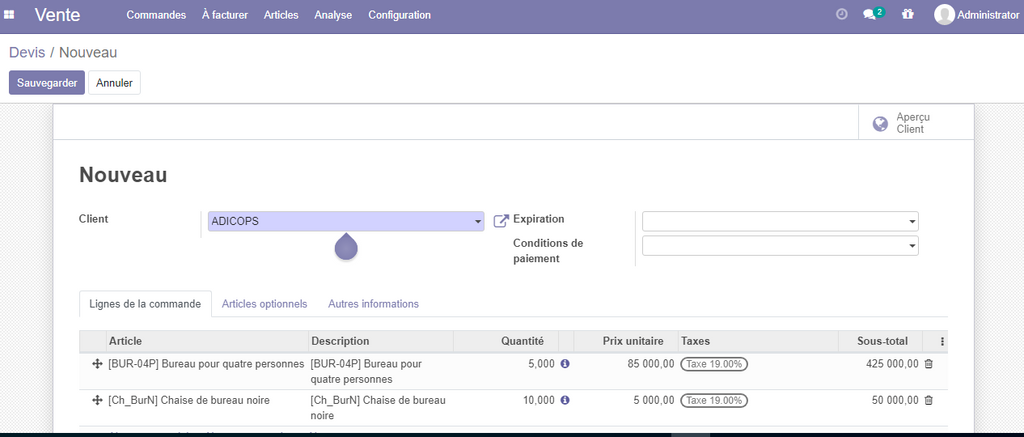
Task: Click the gift icon in top bar
Action: 908,15
